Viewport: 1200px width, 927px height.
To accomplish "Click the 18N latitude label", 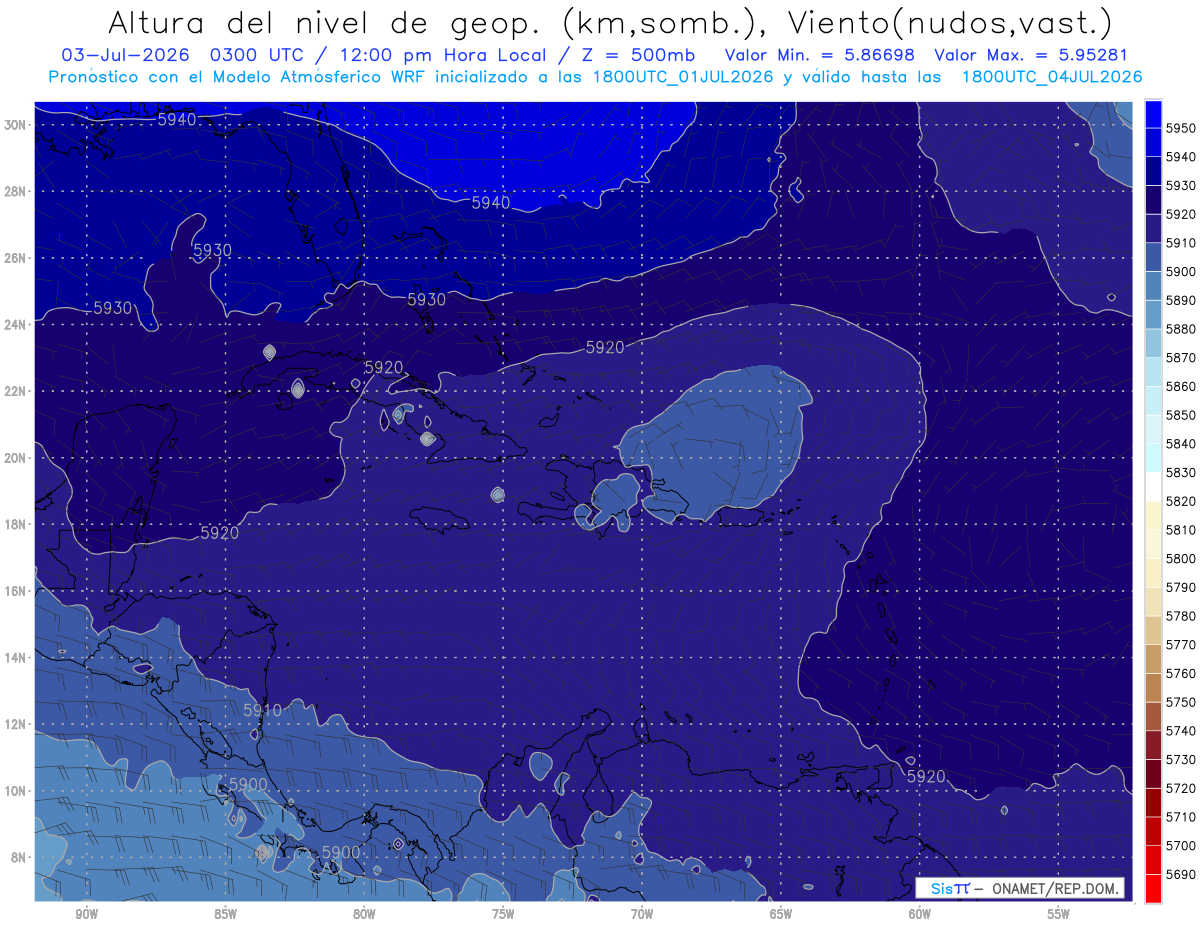I will [15, 524].
